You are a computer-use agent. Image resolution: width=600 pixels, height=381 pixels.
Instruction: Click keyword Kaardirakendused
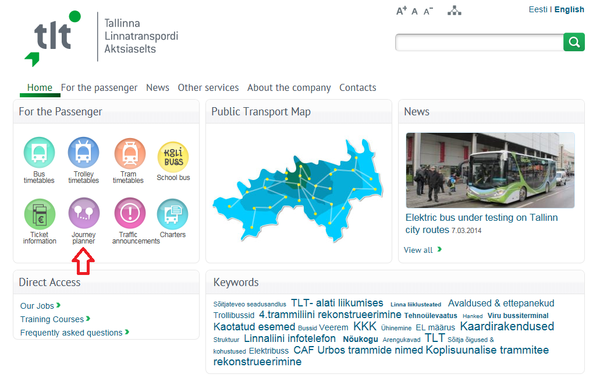coord(507,326)
